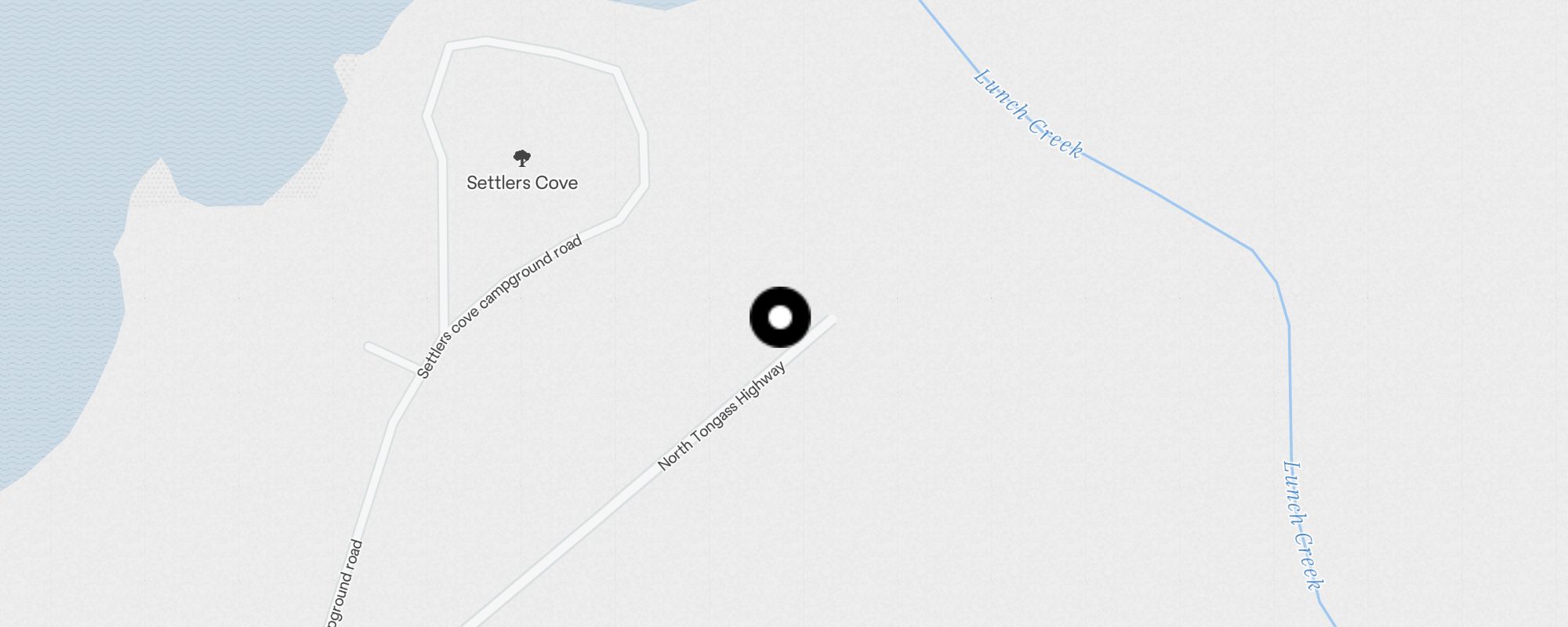Select the Settlers Cove tree park icon
1568x627 pixels.
[x=521, y=158]
